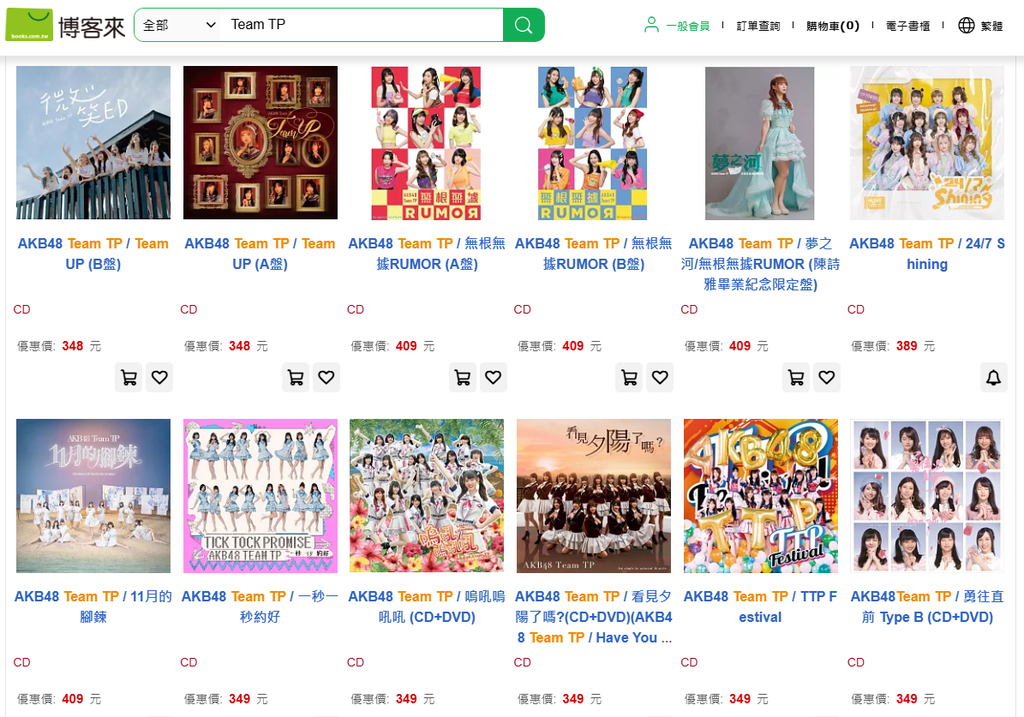Open the TICK TOCK PROMISE album cover
Viewport: 1024px width, 717px height.
pos(260,496)
